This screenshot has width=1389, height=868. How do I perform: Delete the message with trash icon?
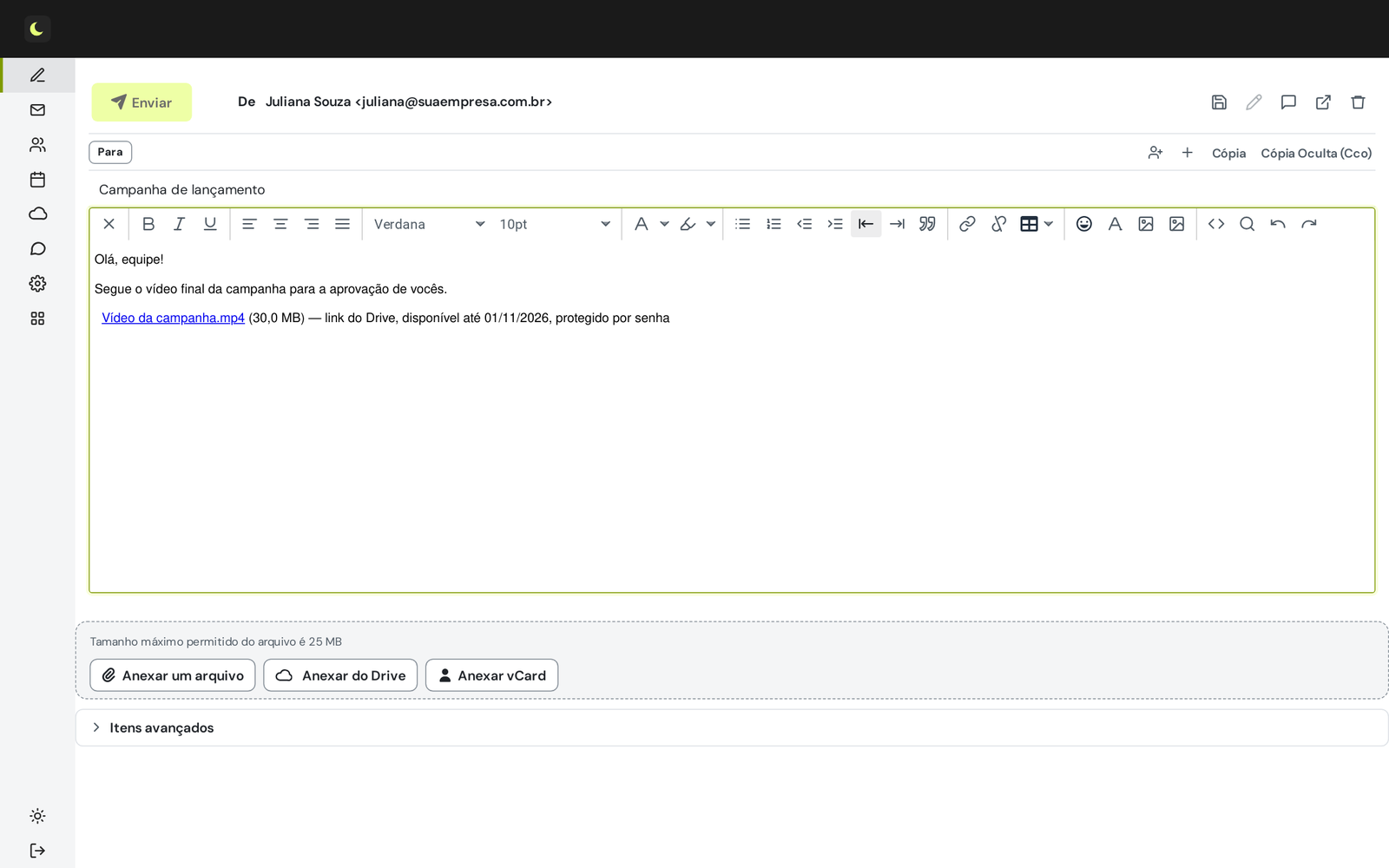click(x=1359, y=102)
